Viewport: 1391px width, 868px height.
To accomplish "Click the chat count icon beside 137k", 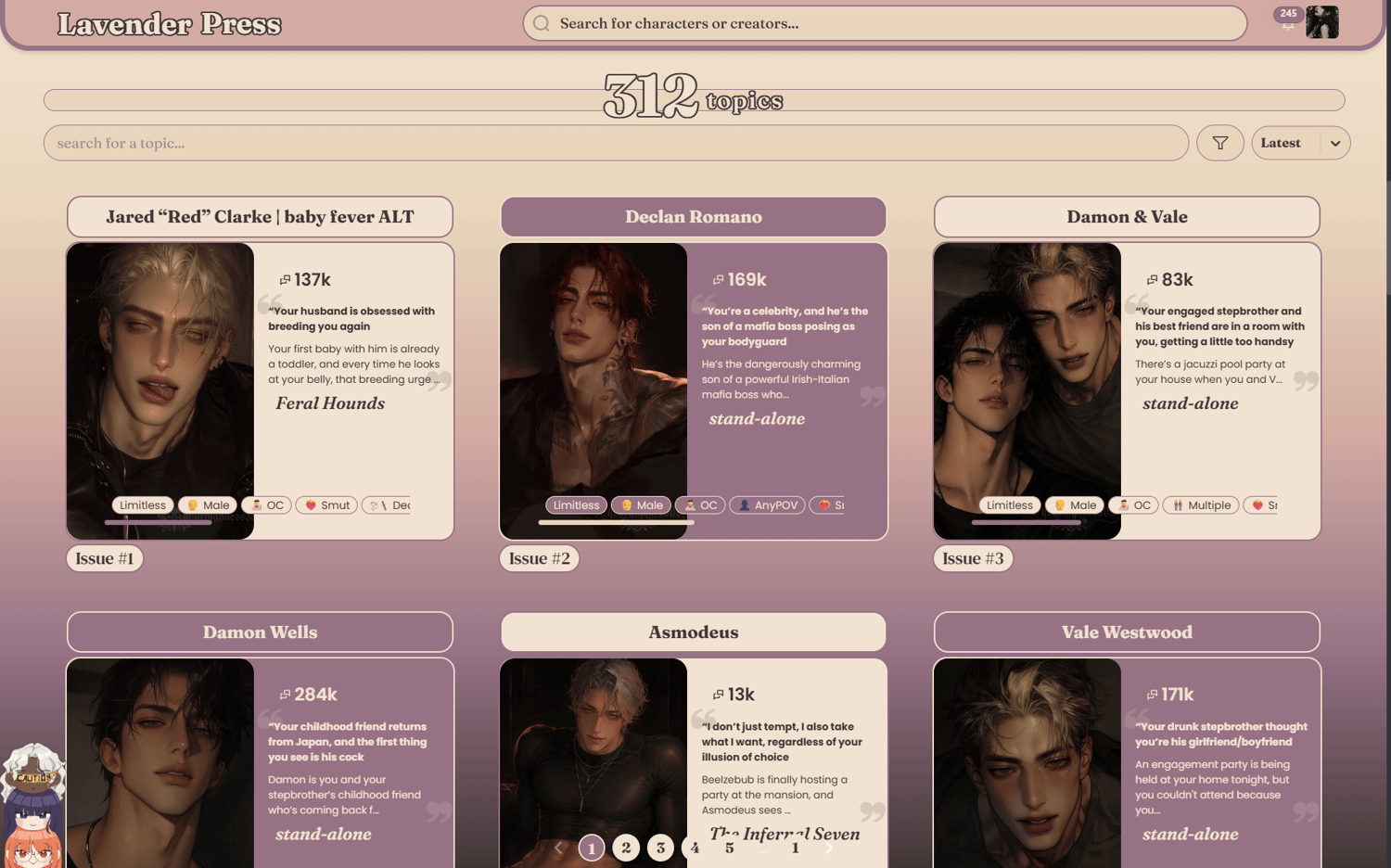I will click(x=285, y=279).
